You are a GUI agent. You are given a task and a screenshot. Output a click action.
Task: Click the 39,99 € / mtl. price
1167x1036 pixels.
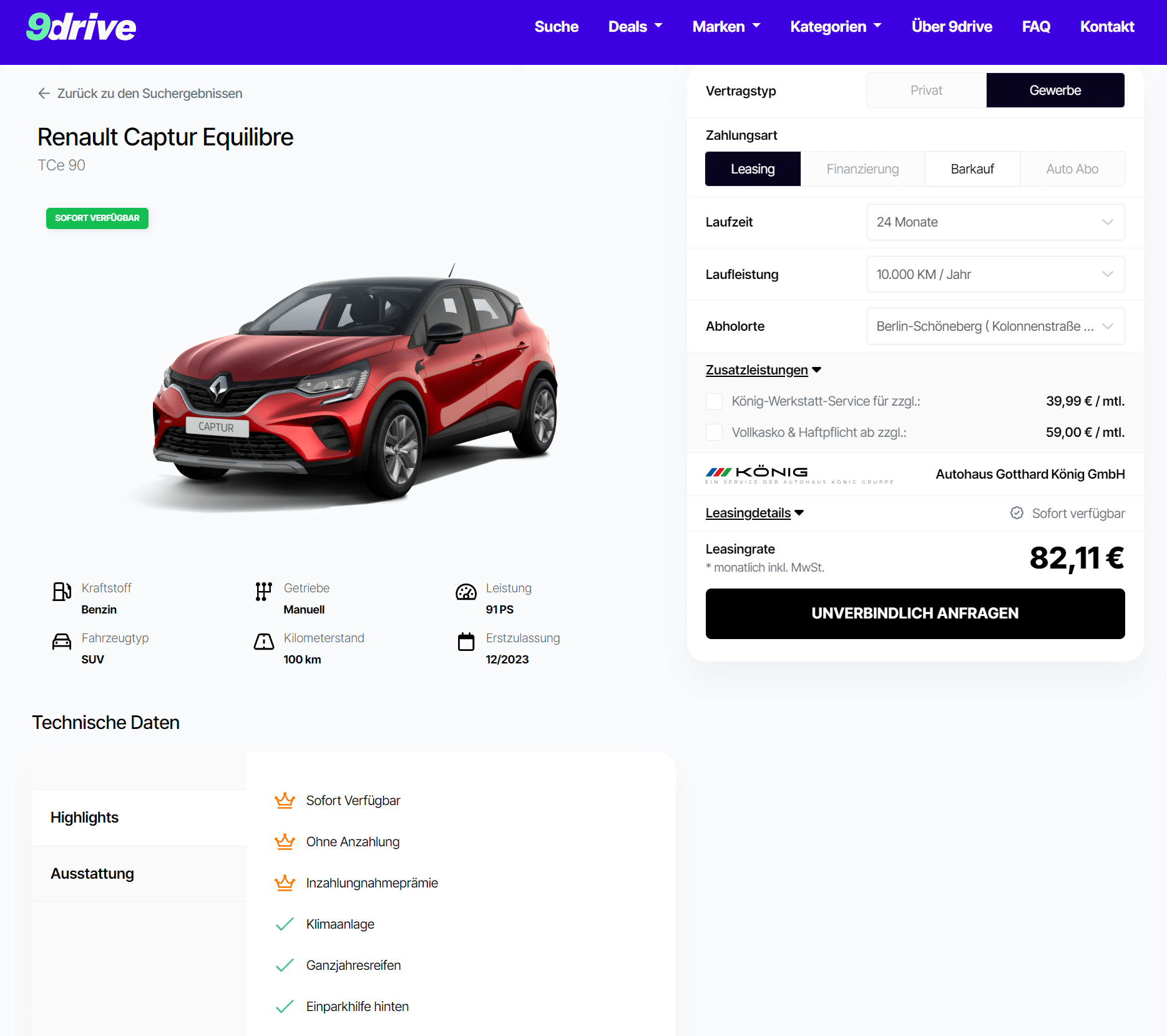pyautogui.click(x=1085, y=401)
